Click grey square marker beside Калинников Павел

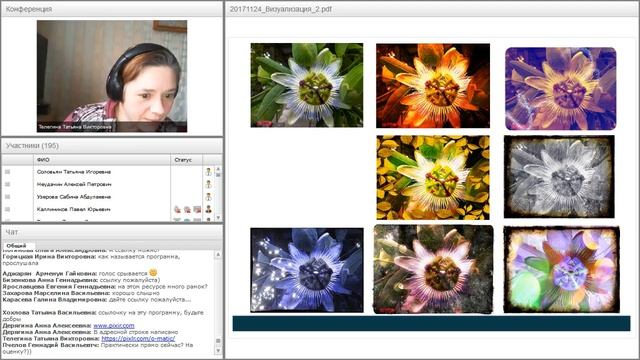pos(7,209)
